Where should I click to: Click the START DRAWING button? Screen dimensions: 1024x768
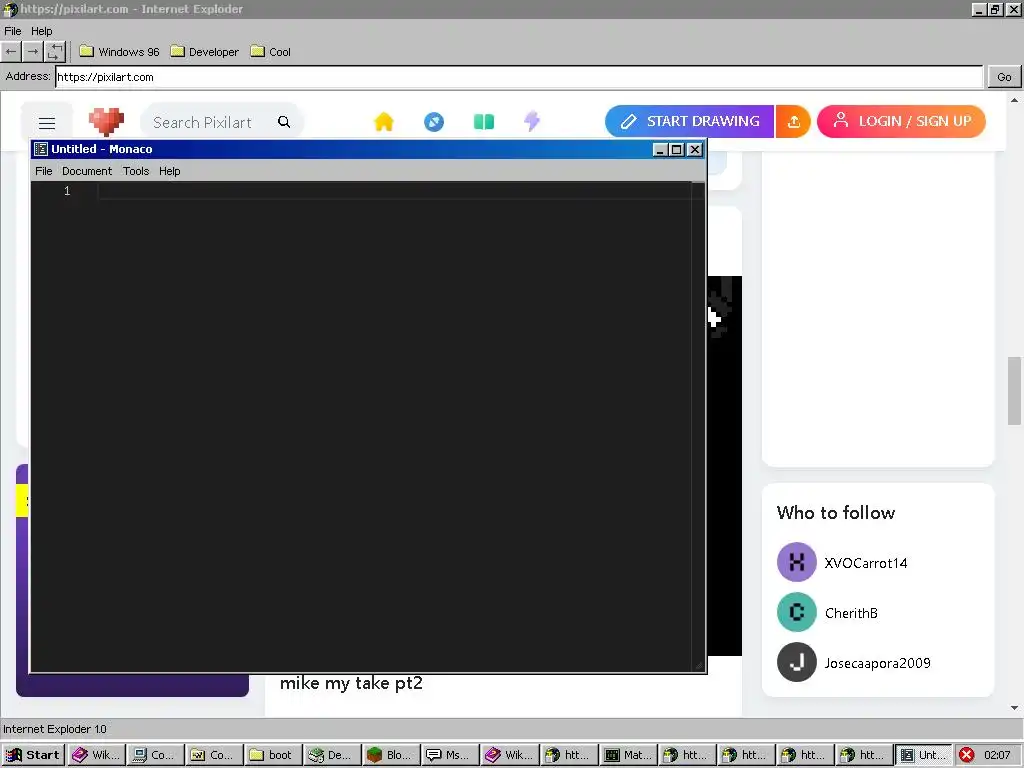click(x=689, y=121)
